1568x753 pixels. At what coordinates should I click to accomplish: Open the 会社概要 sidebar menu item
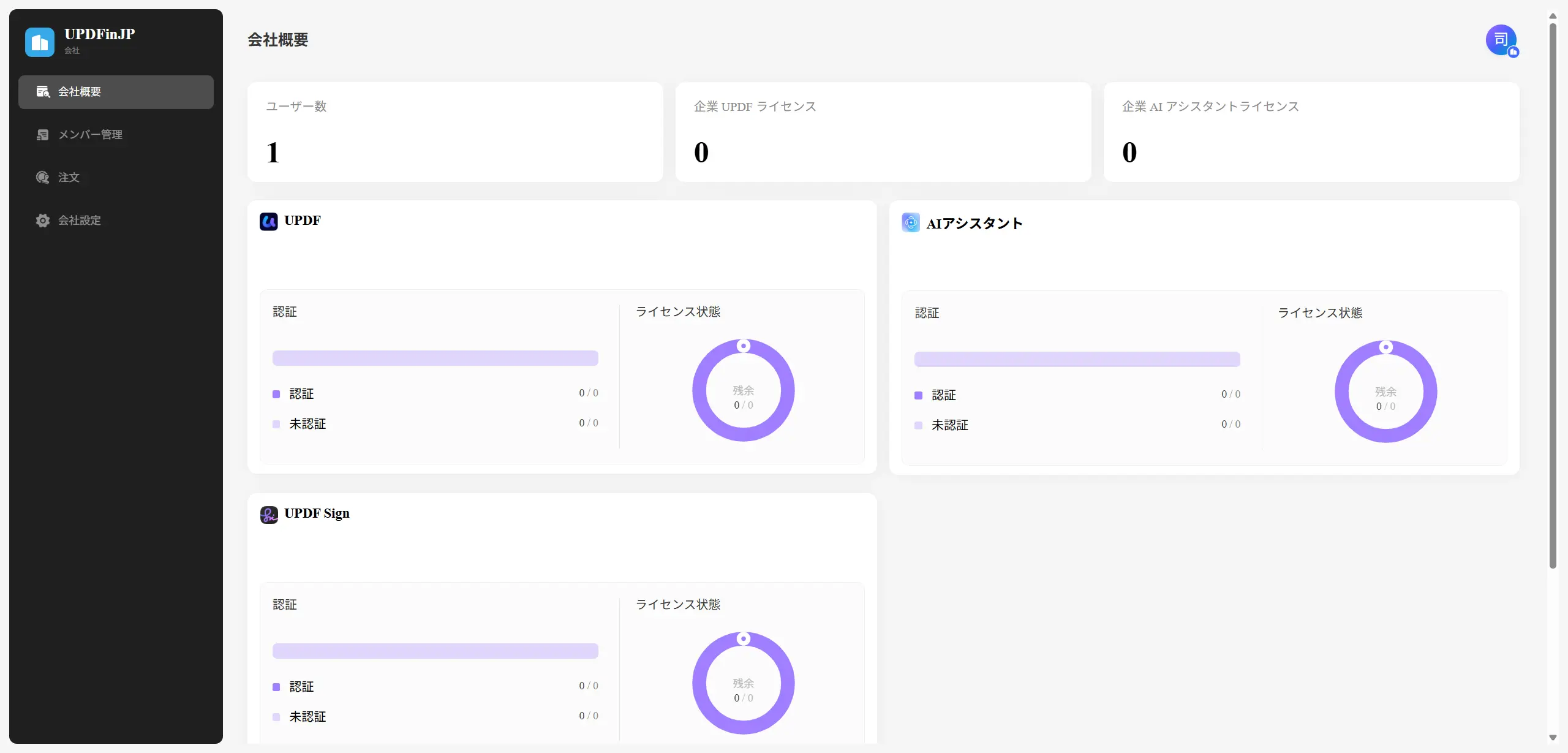(x=116, y=92)
